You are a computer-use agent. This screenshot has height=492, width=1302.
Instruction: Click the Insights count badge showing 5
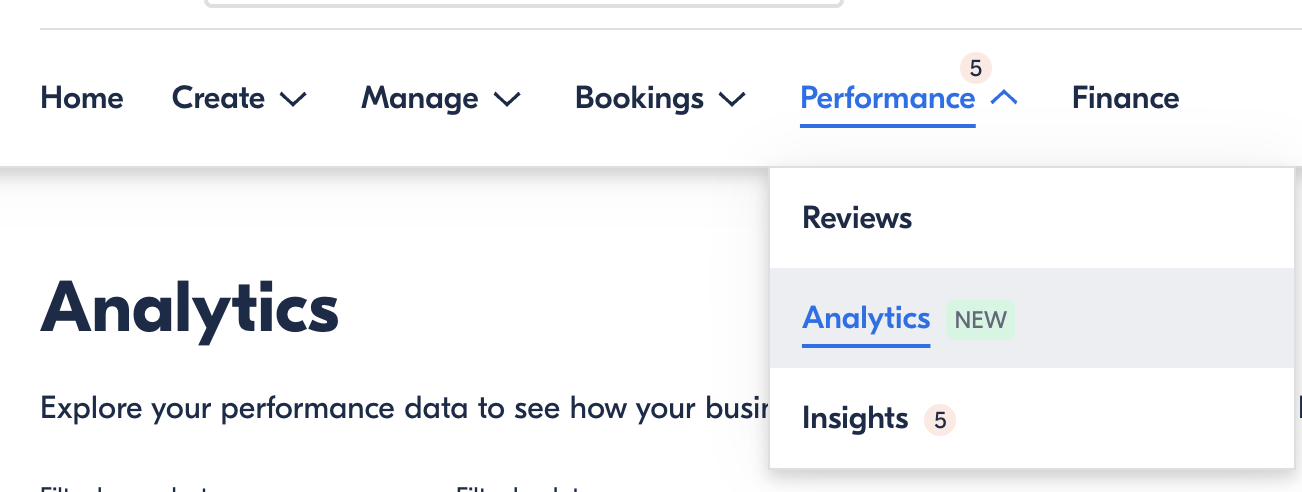(940, 420)
